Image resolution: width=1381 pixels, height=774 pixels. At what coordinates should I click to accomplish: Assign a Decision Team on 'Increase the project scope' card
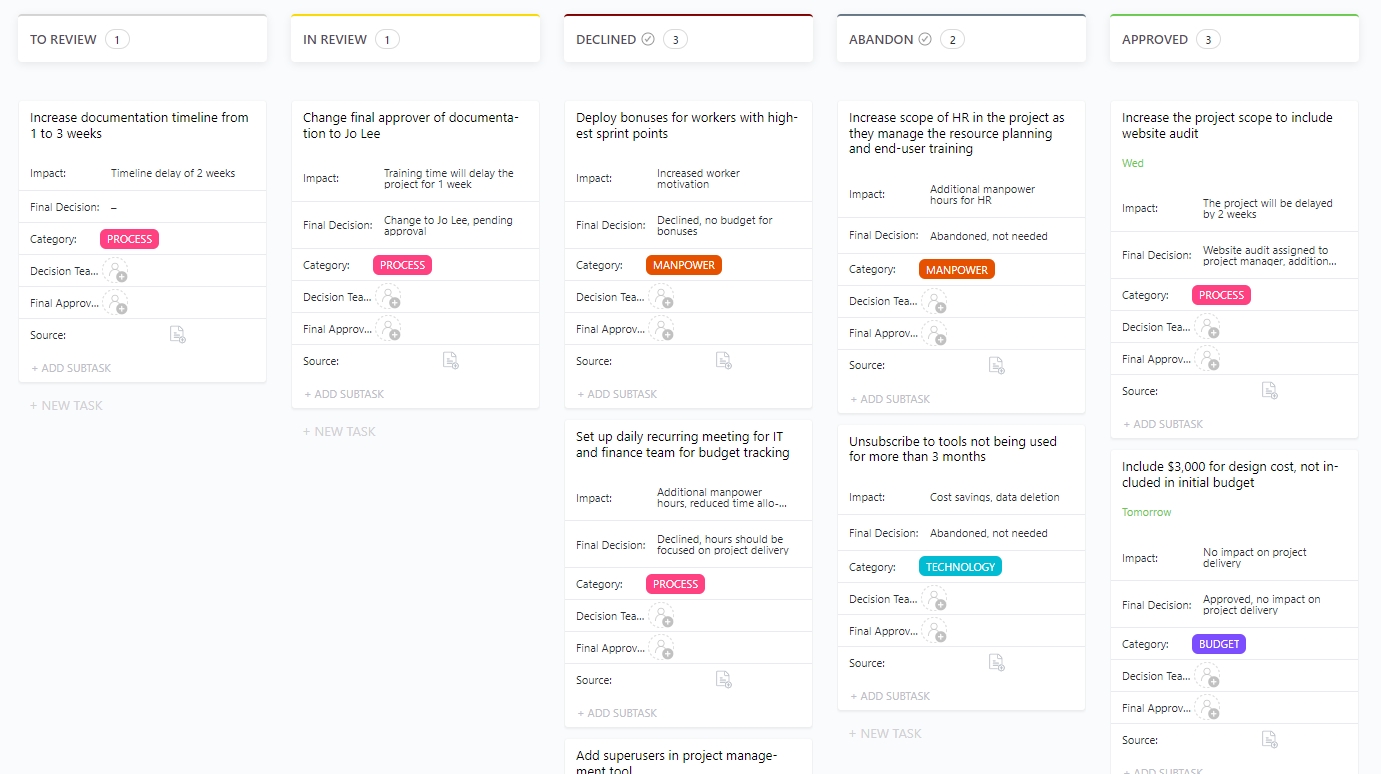click(x=1209, y=327)
